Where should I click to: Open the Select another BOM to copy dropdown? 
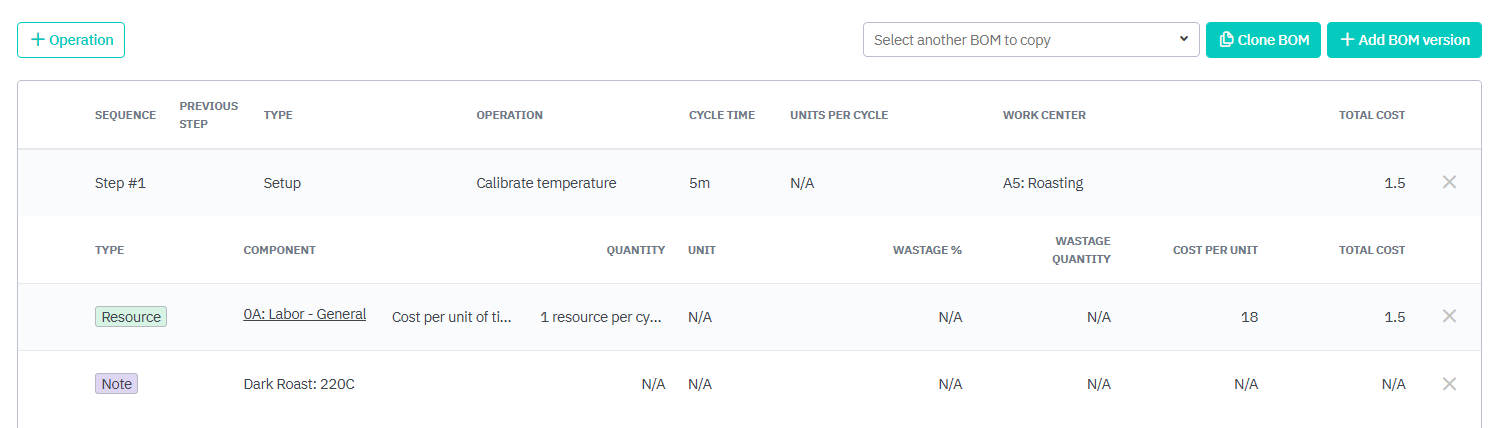[x=1030, y=40]
